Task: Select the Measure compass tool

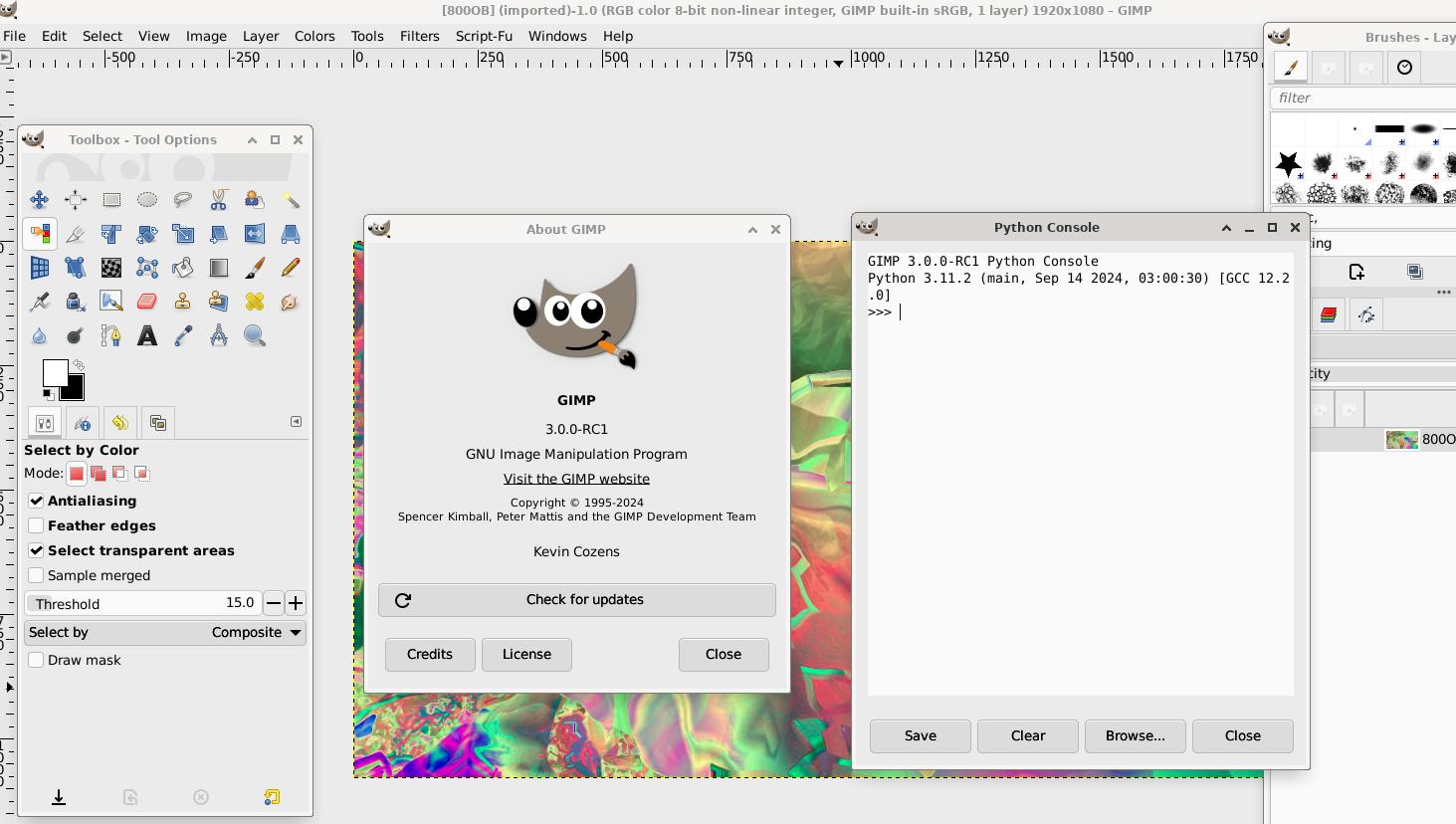Action: [x=219, y=336]
